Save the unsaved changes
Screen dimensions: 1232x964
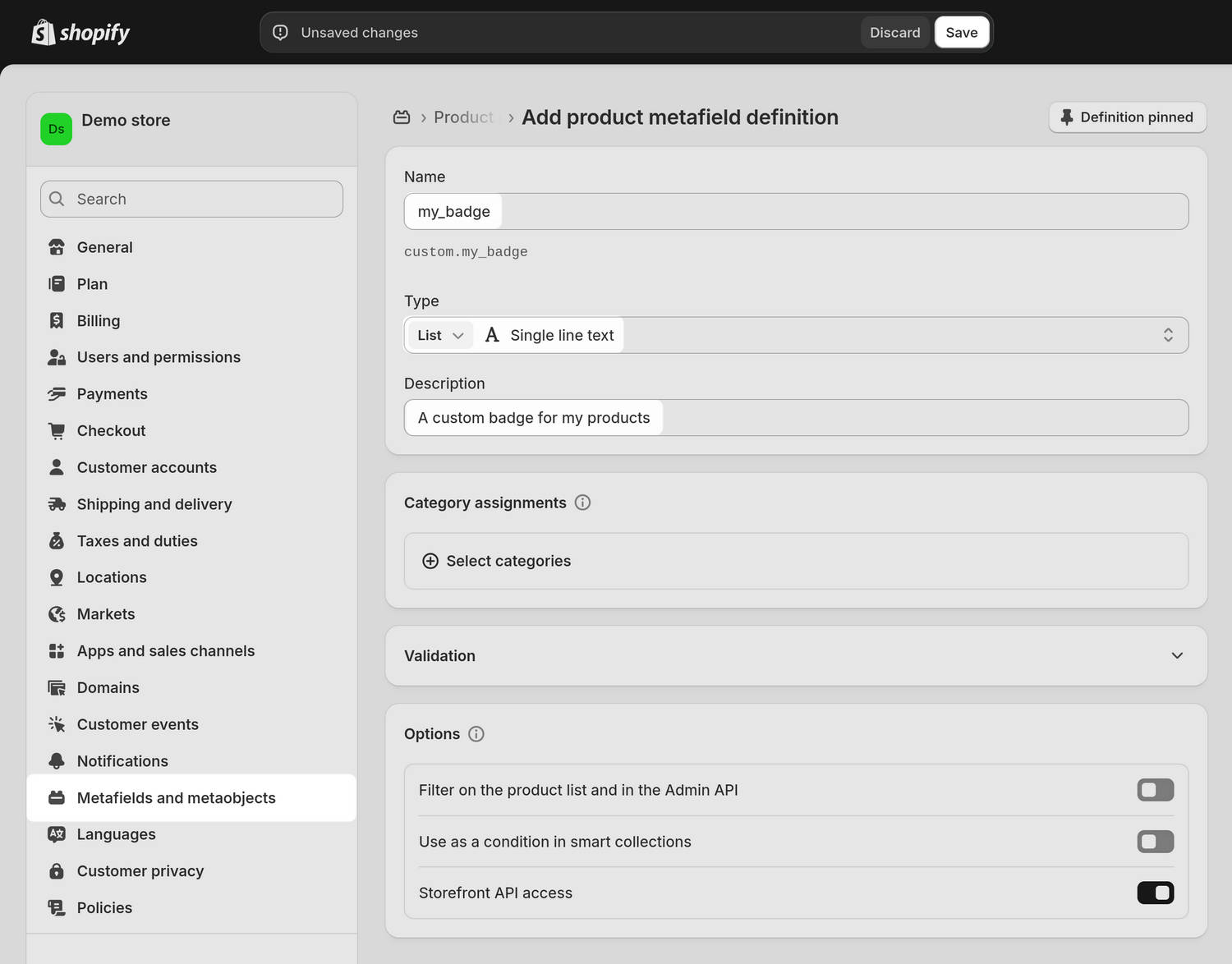pyautogui.click(x=961, y=32)
